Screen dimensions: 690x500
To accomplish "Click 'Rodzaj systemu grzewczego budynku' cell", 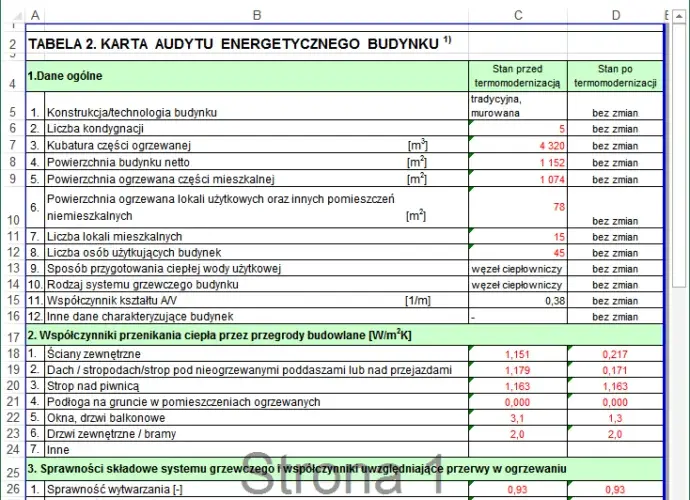I will (x=257, y=284).
